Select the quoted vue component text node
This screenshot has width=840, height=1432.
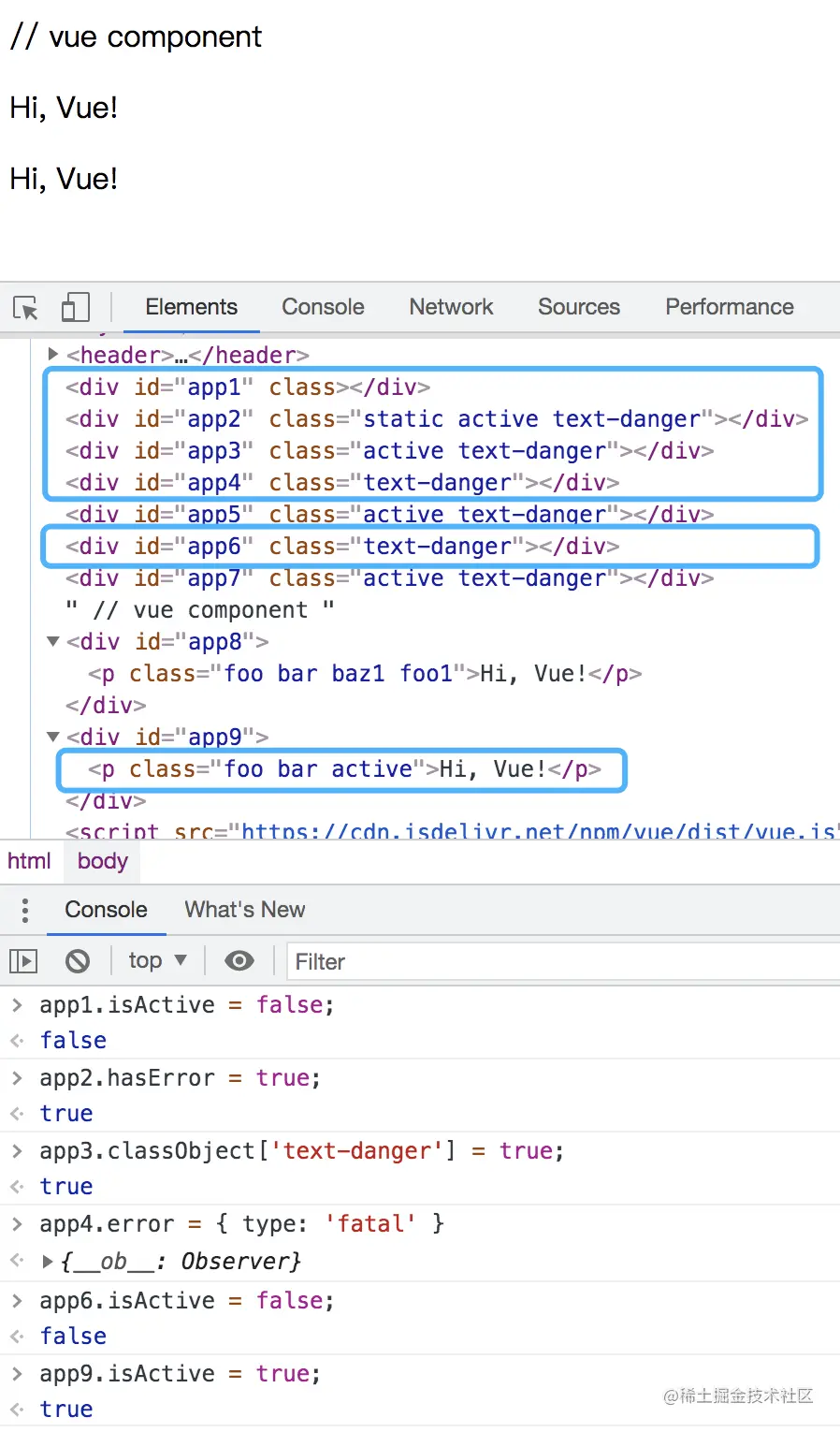click(200, 610)
